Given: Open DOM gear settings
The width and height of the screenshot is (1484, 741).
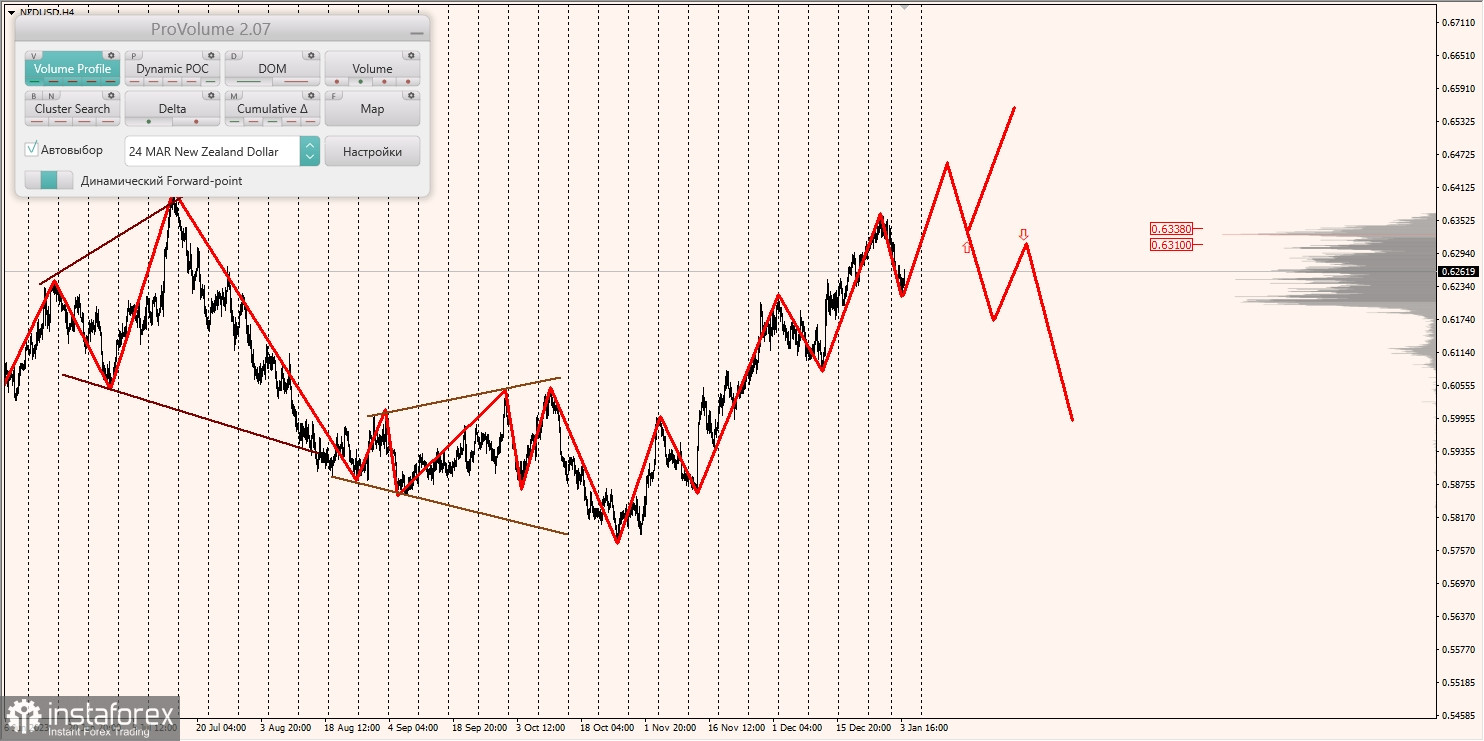Looking at the screenshot, I should pyautogui.click(x=311, y=56).
